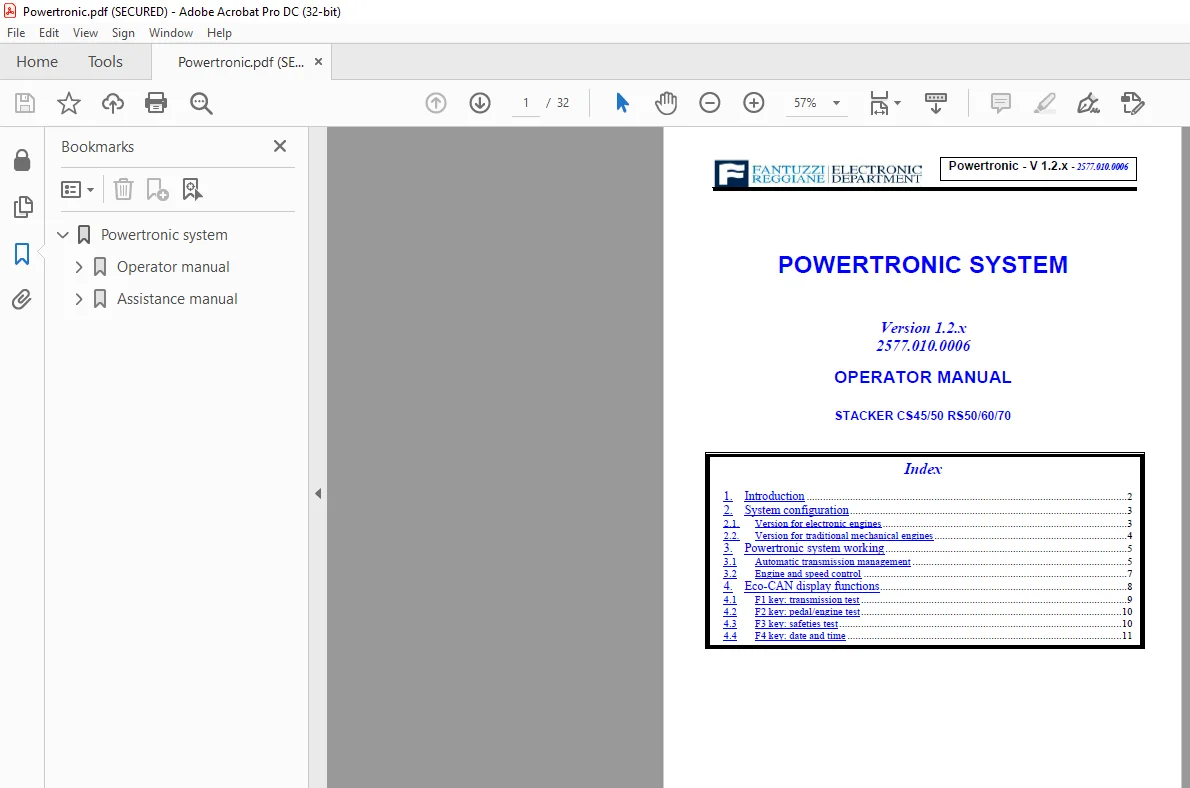The image size is (1190, 788).
Task: Open the File menu
Action: coord(16,33)
